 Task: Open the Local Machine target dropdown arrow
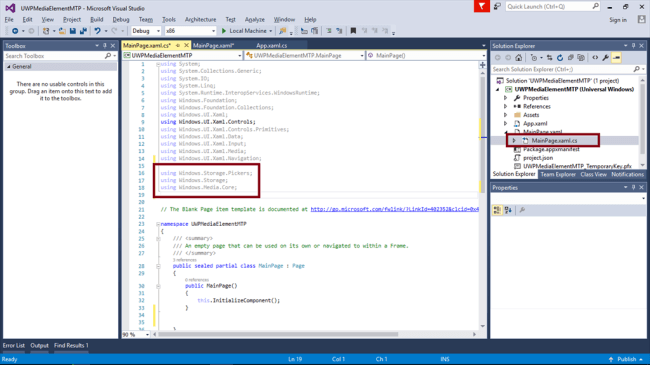271,31
